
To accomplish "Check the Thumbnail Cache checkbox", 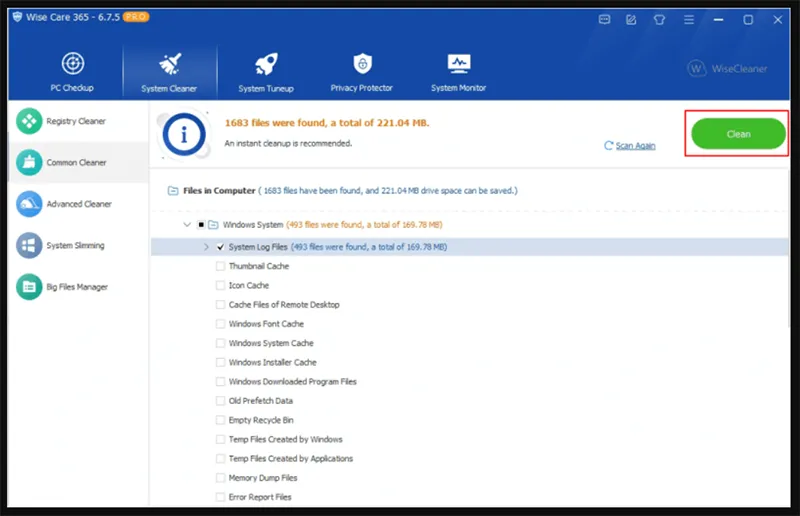I will (x=220, y=266).
